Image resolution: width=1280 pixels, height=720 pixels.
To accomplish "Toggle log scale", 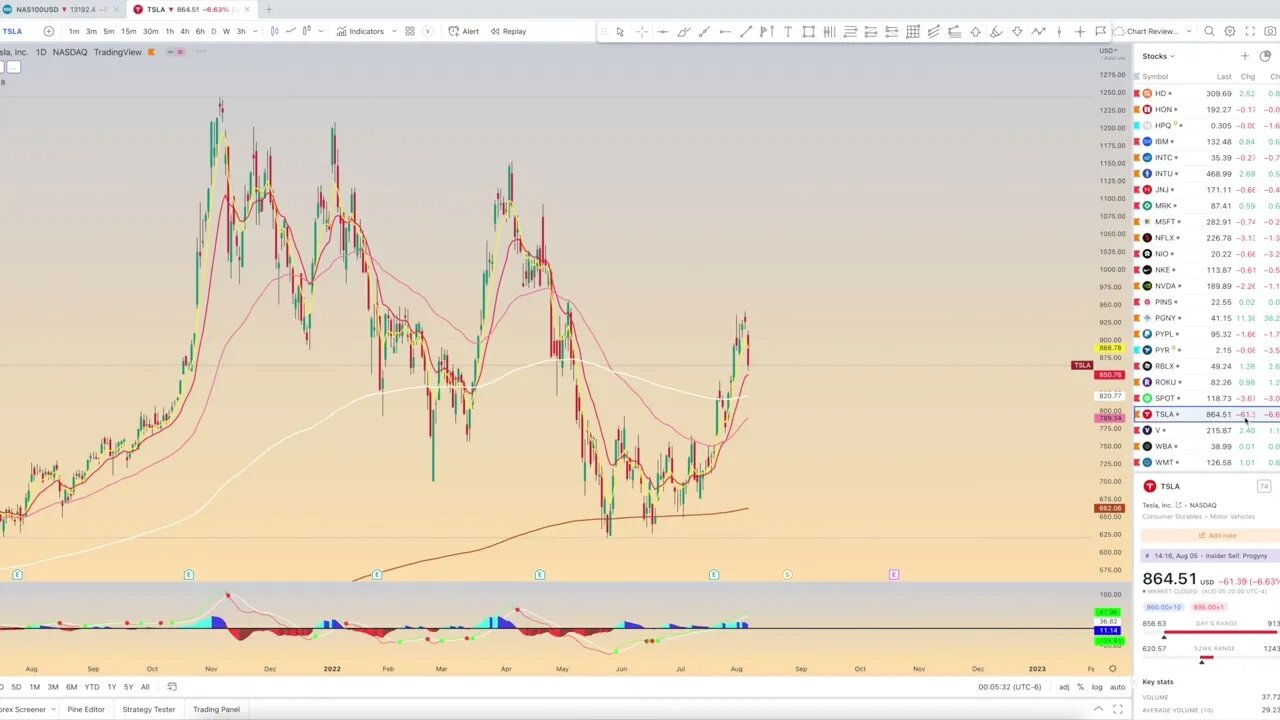I will tap(1098, 687).
